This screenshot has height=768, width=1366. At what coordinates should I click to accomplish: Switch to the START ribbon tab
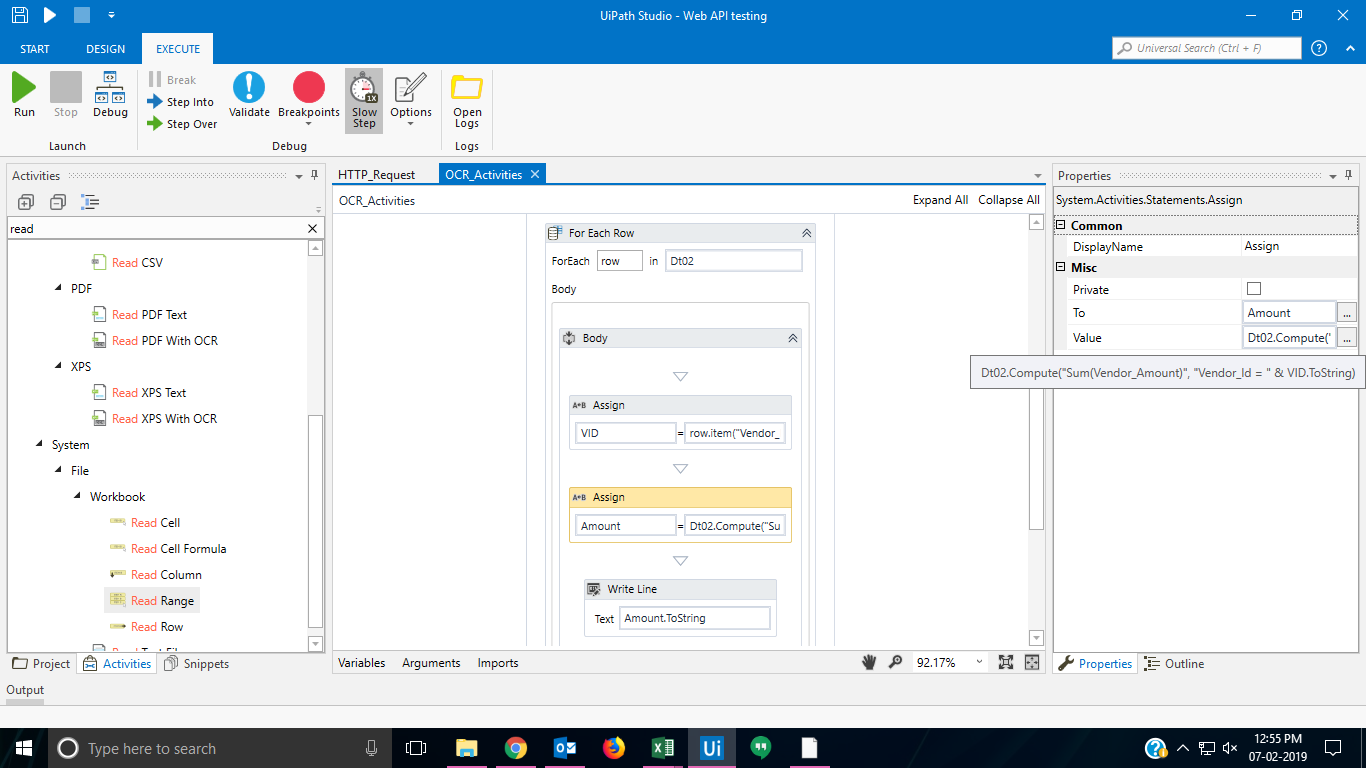35,49
